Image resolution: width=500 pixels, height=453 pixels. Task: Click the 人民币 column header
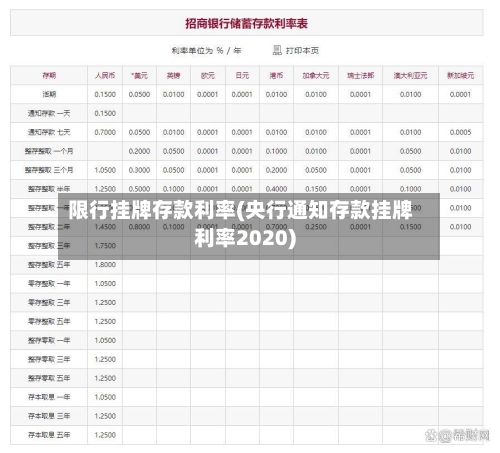pos(105,76)
